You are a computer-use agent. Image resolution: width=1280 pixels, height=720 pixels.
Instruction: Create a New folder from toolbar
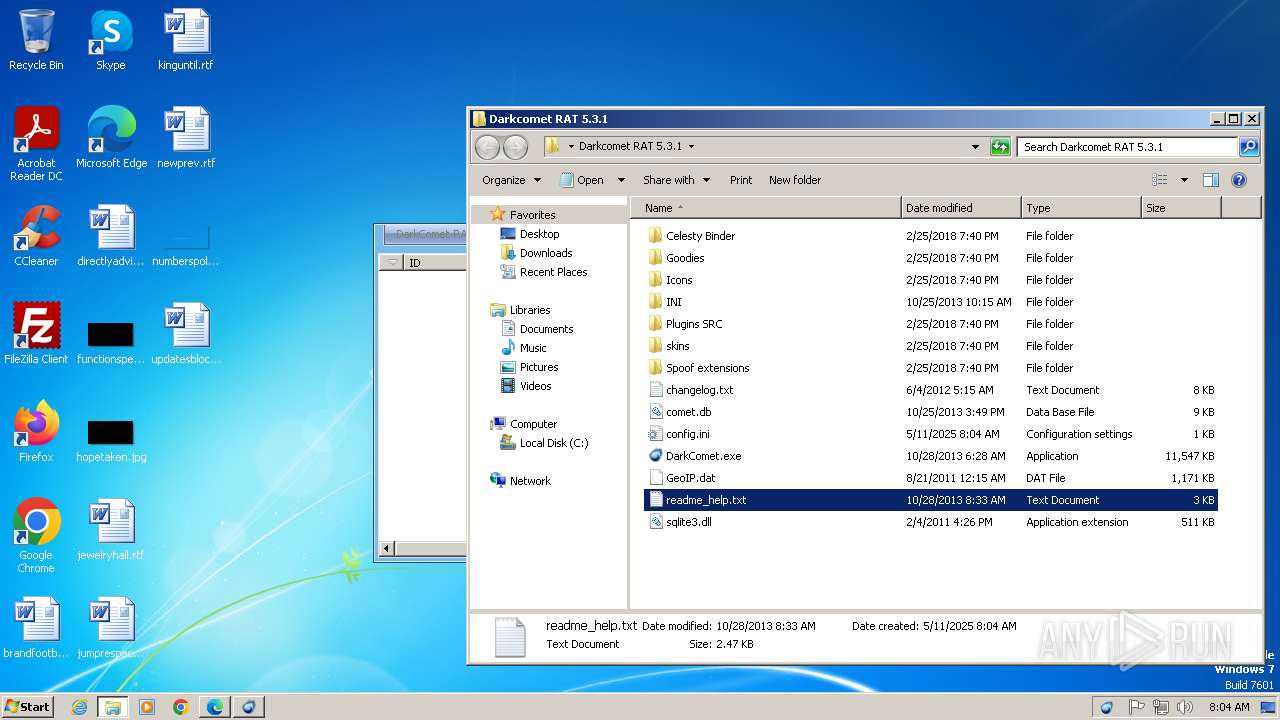pyautogui.click(x=795, y=180)
